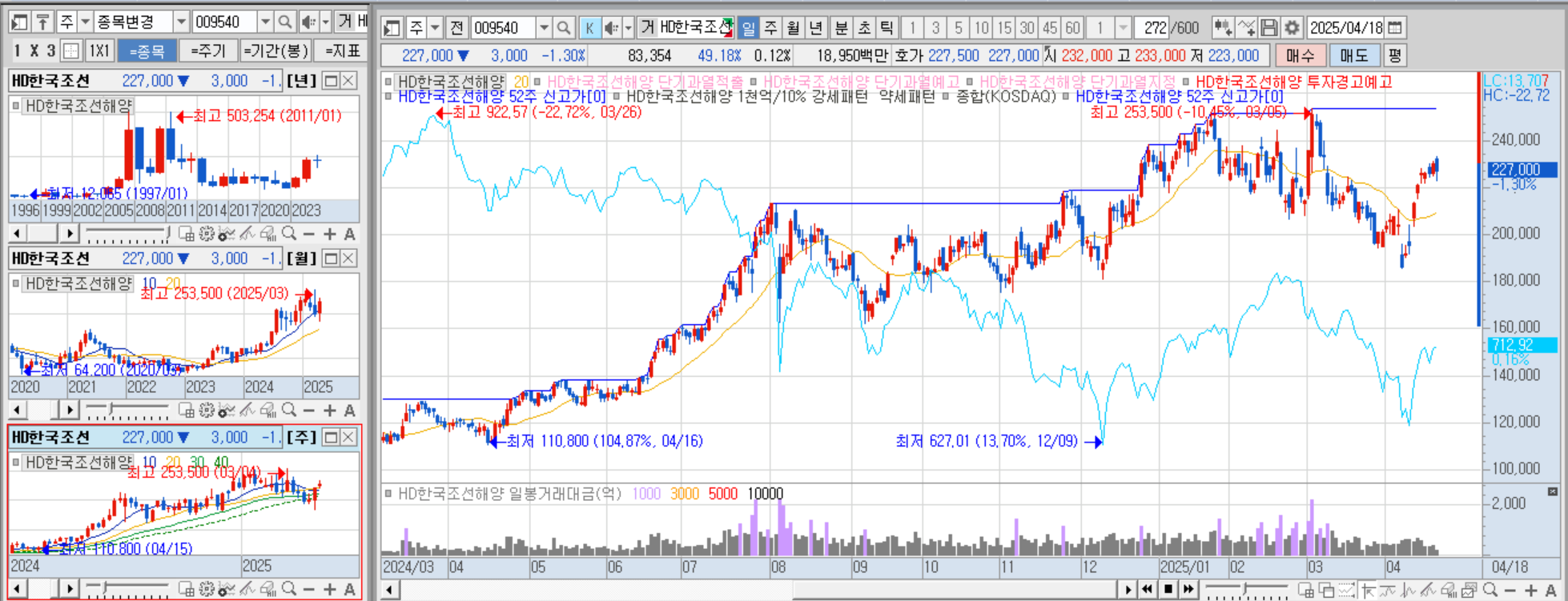
Task: Open the calendar picker next to 2025/04/18
Action: coord(1395,28)
